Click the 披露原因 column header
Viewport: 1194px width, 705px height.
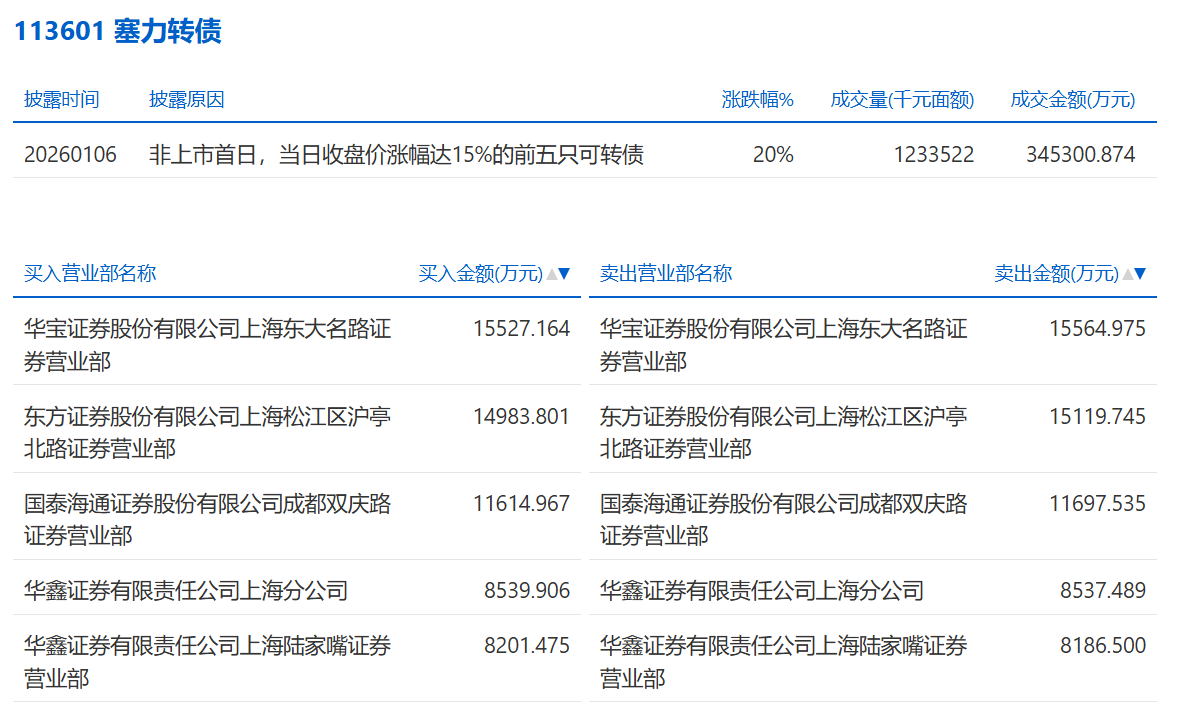(x=187, y=100)
